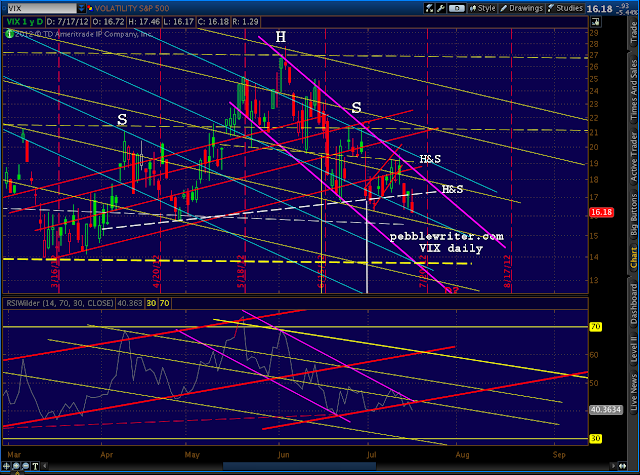Viewport: 640px width, 475px height.
Task: Click the R: 1.29 range value
Action: coord(245,22)
